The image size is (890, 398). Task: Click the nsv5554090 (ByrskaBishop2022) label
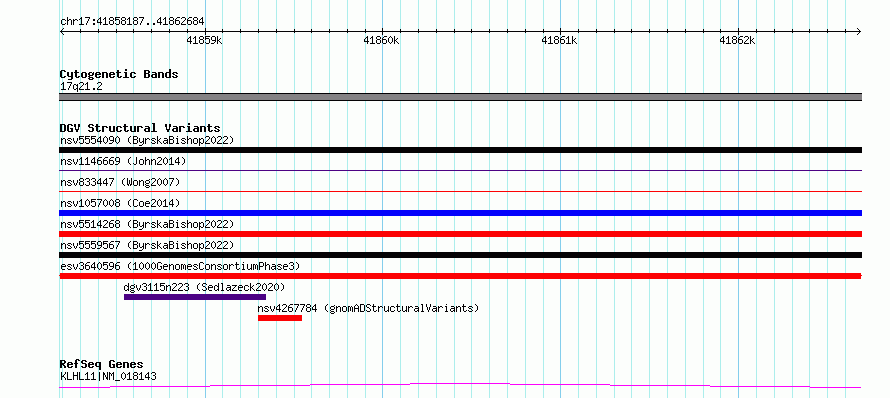coord(147,140)
